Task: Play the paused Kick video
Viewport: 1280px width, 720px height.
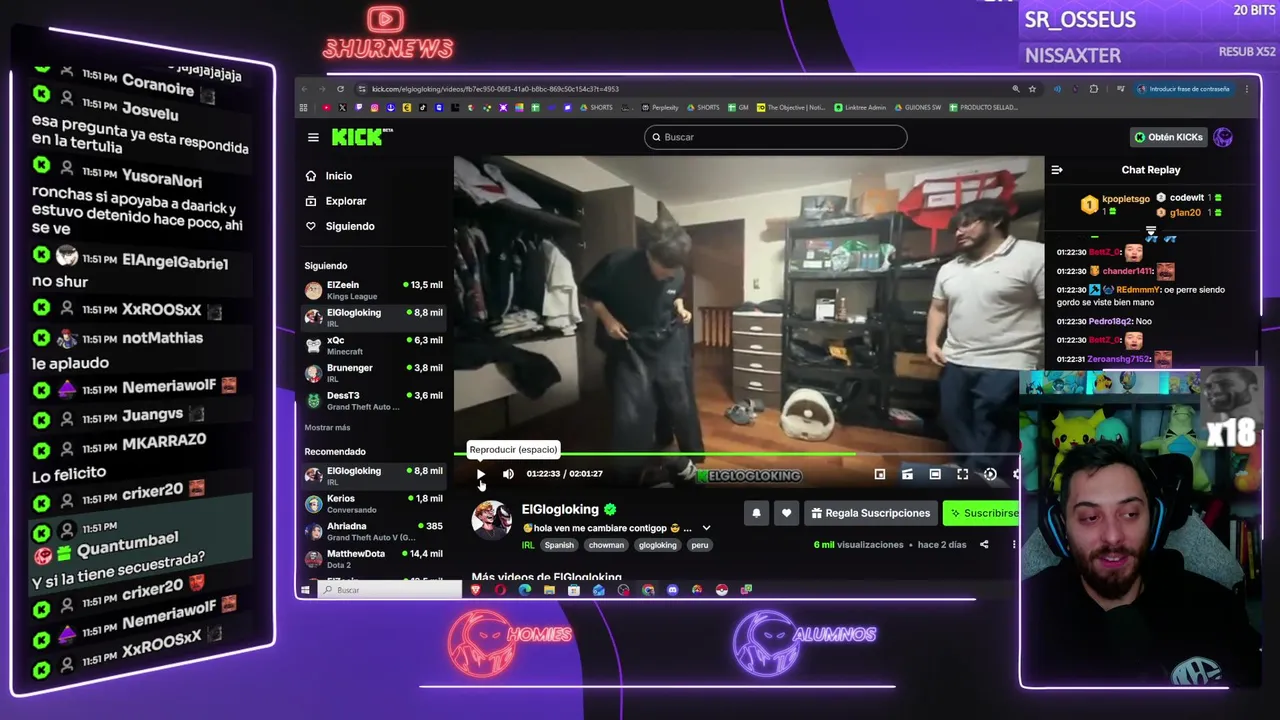Action: click(480, 474)
